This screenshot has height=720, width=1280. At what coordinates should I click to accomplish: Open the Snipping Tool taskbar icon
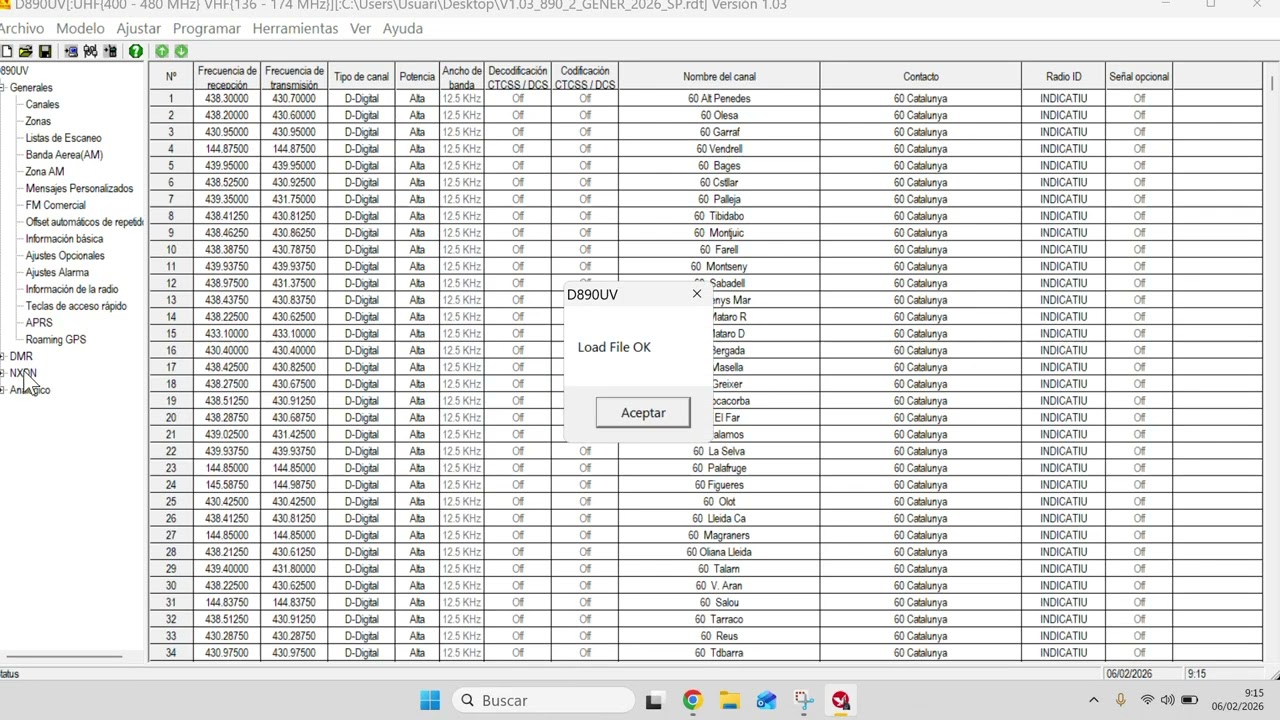tap(804, 700)
